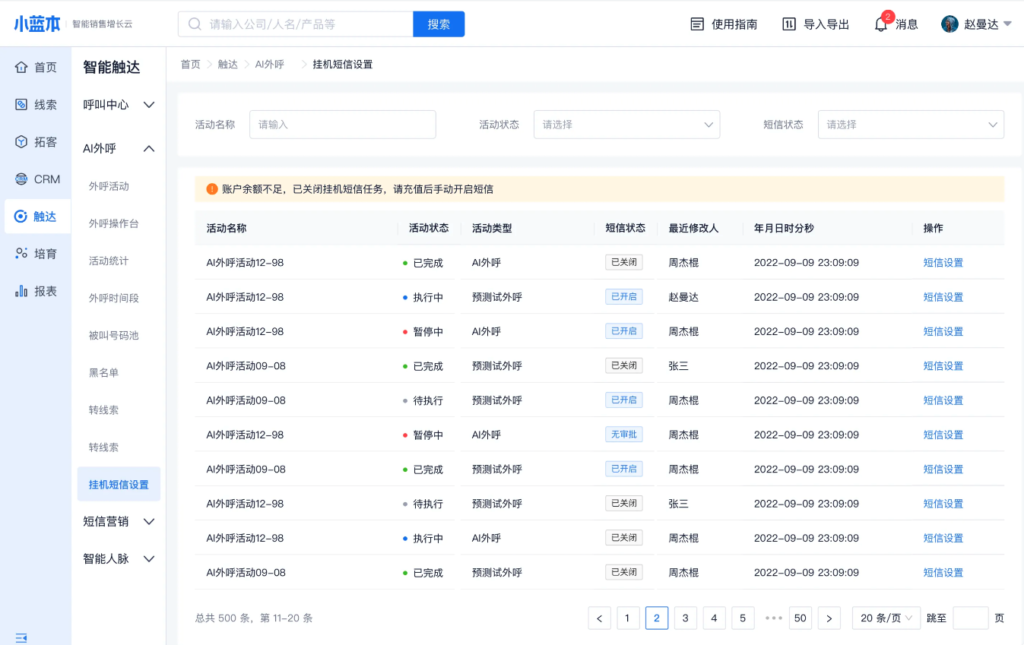
Task: Open the 20 条/页 page size dropdown
Action: (x=885, y=618)
